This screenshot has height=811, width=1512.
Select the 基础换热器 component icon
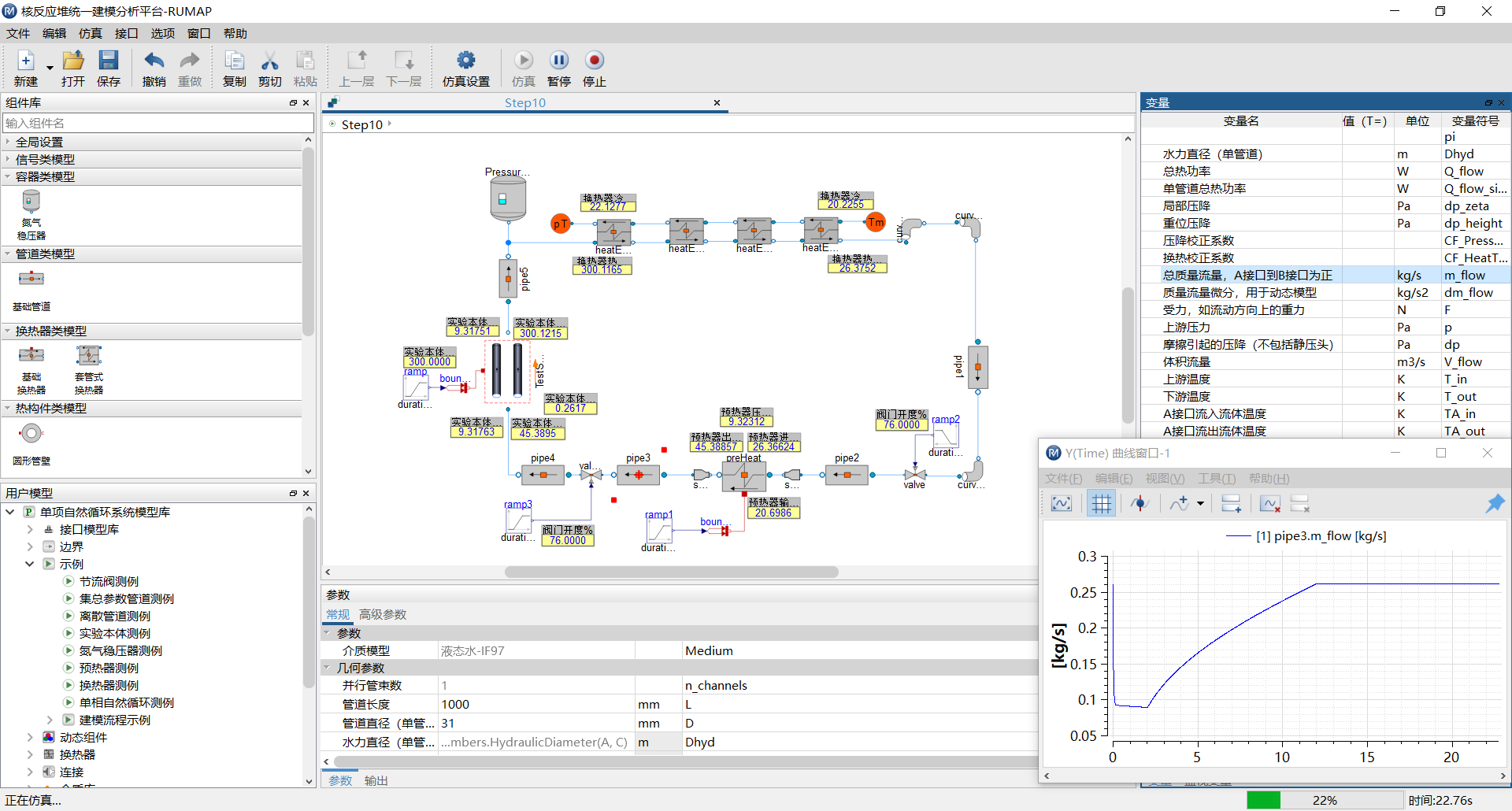[31, 354]
